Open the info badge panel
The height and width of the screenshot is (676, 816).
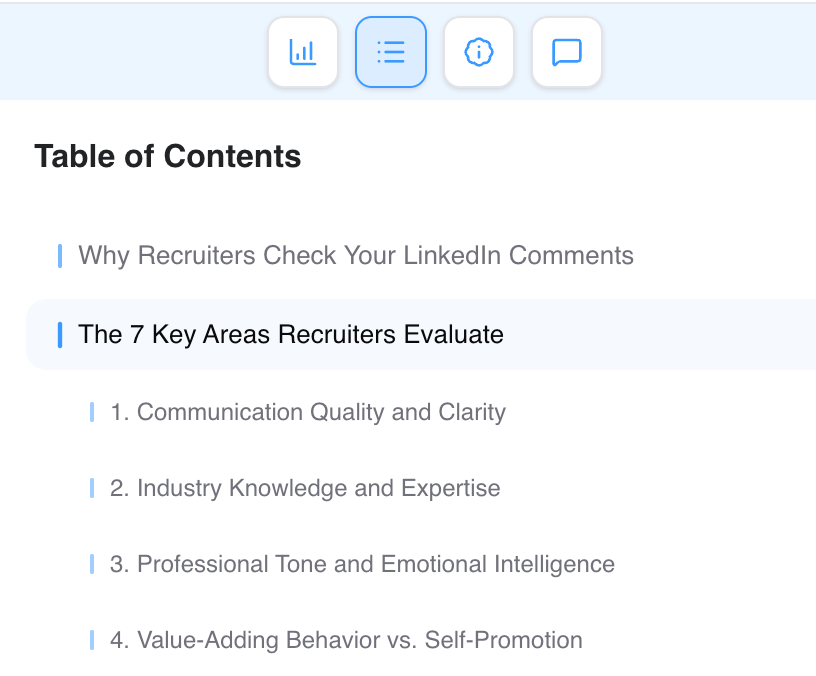pyautogui.click(x=479, y=52)
